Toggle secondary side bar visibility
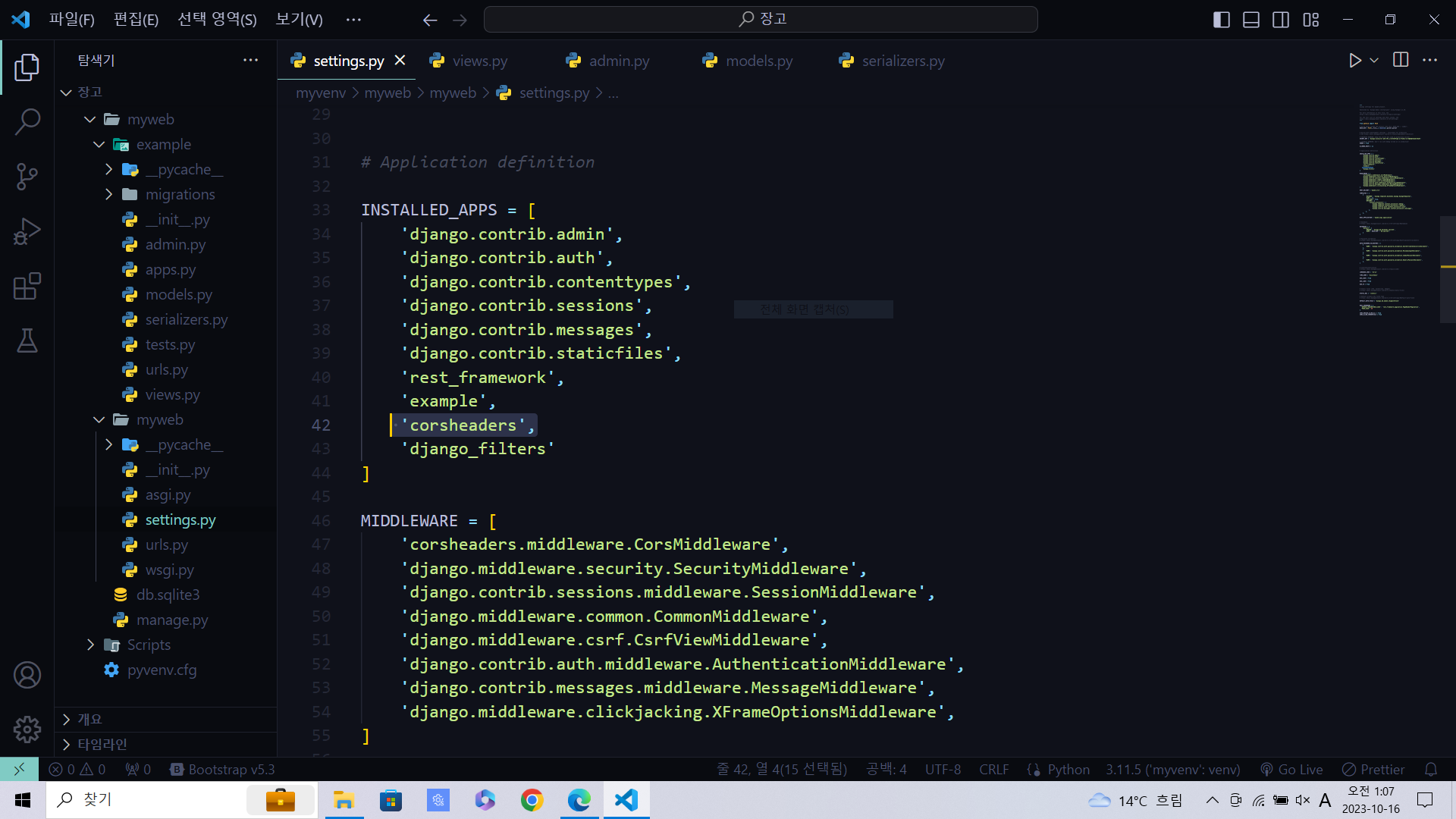 [1281, 20]
